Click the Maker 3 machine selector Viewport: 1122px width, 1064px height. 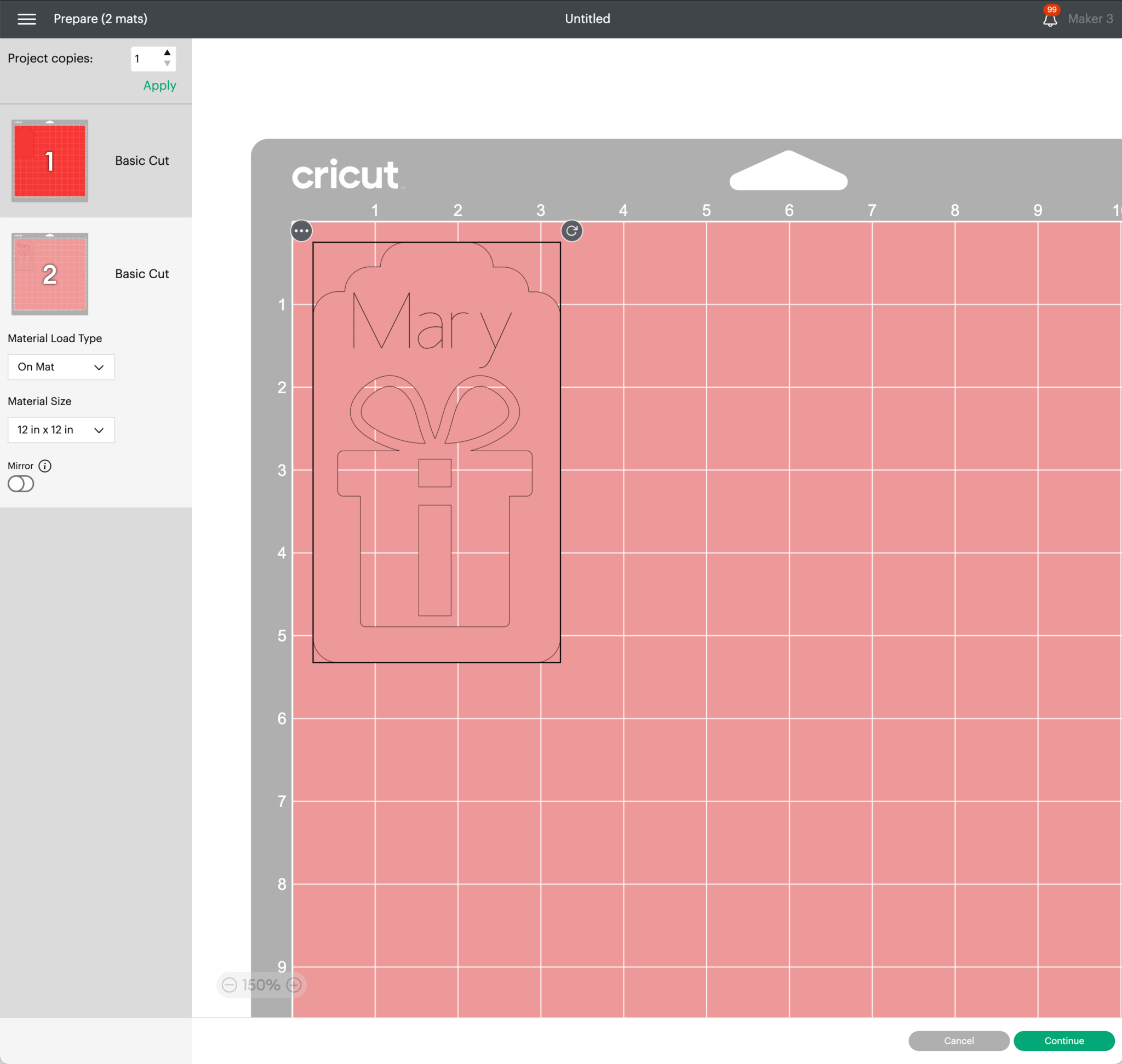tap(1090, 19)
